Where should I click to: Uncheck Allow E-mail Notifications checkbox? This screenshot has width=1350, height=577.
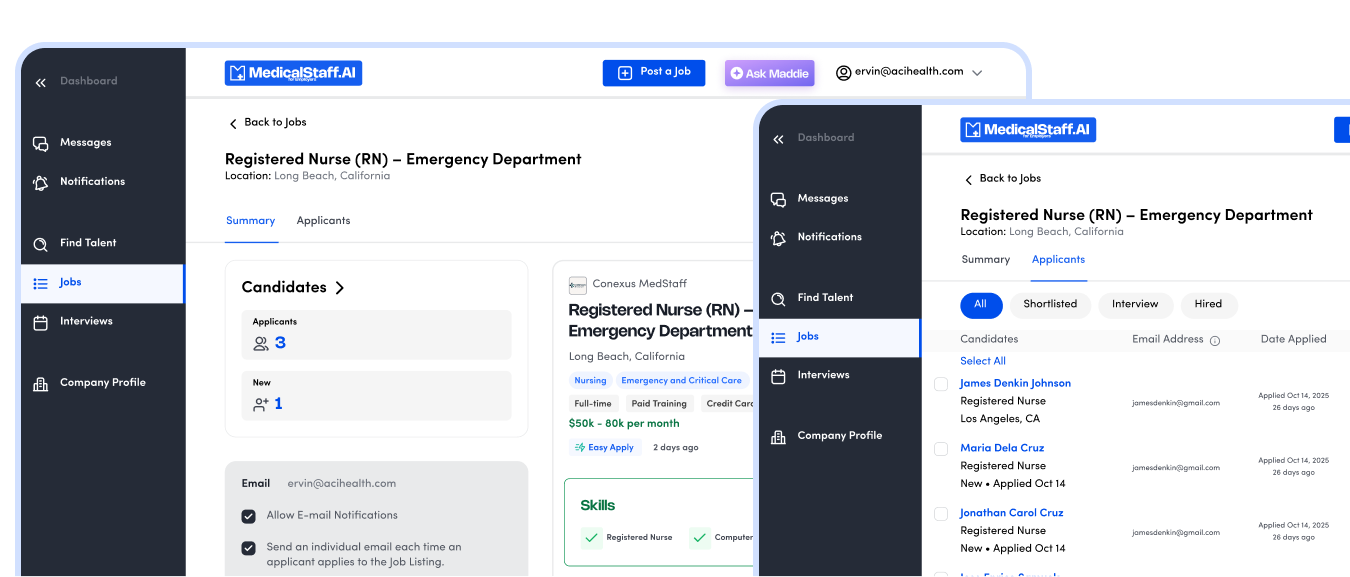[248, 516]
